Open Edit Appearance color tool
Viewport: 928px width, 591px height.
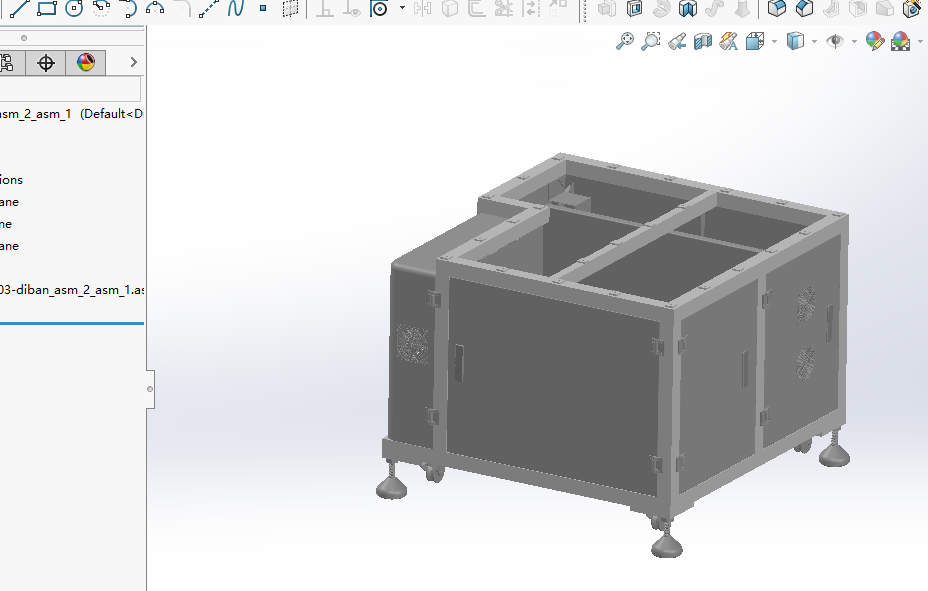pos(875,41)
